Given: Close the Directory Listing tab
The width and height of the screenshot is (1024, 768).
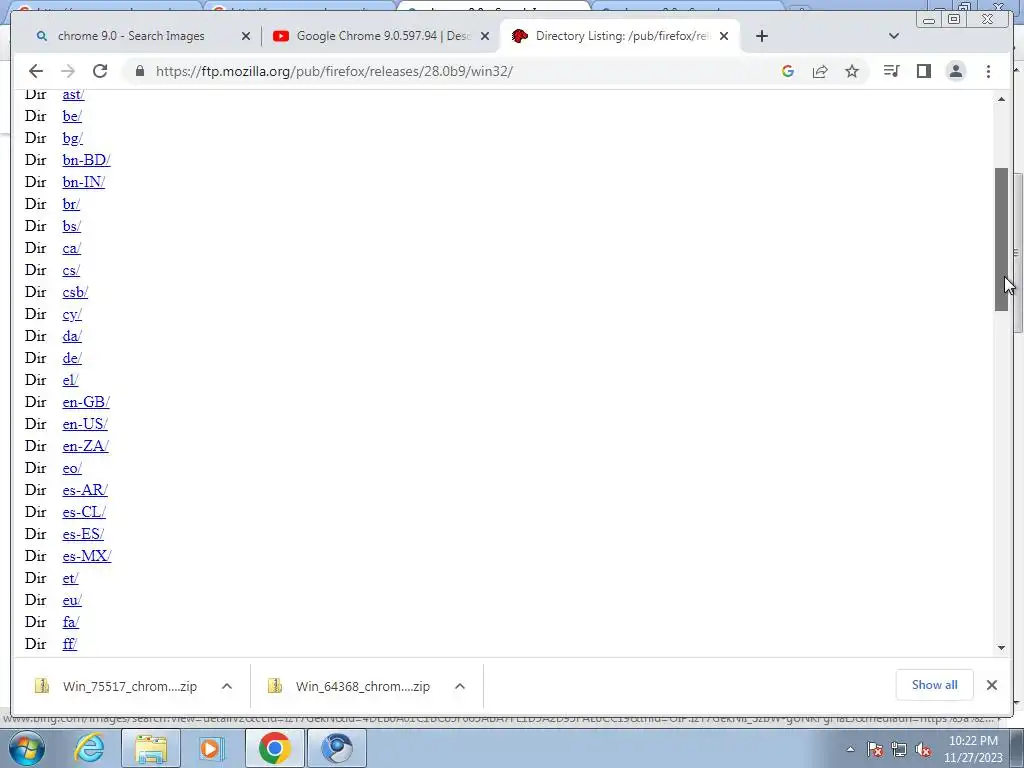Looking at the screenshot, I should tap(724, 36).
